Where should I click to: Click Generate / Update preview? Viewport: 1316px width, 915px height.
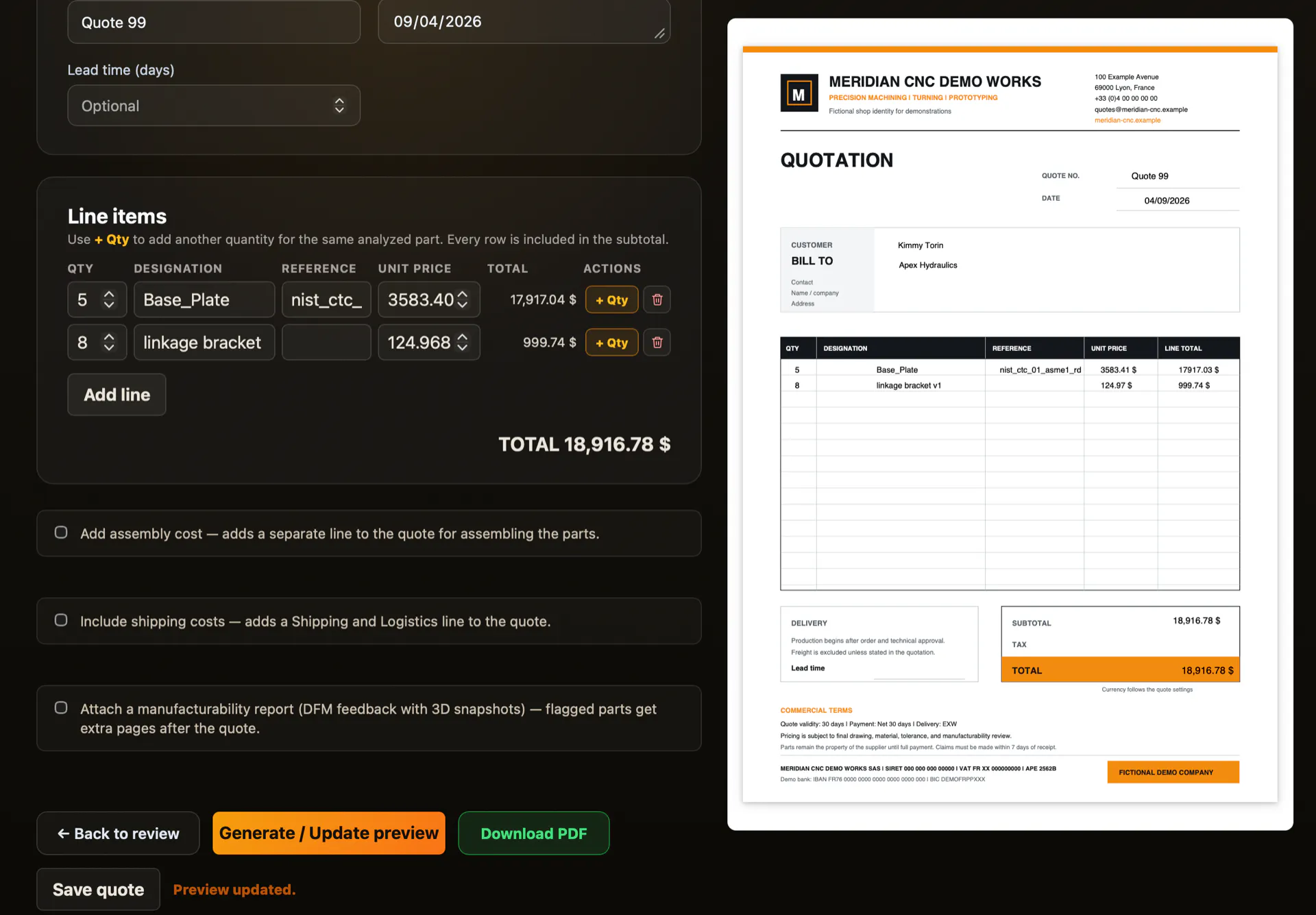[329, 833]
